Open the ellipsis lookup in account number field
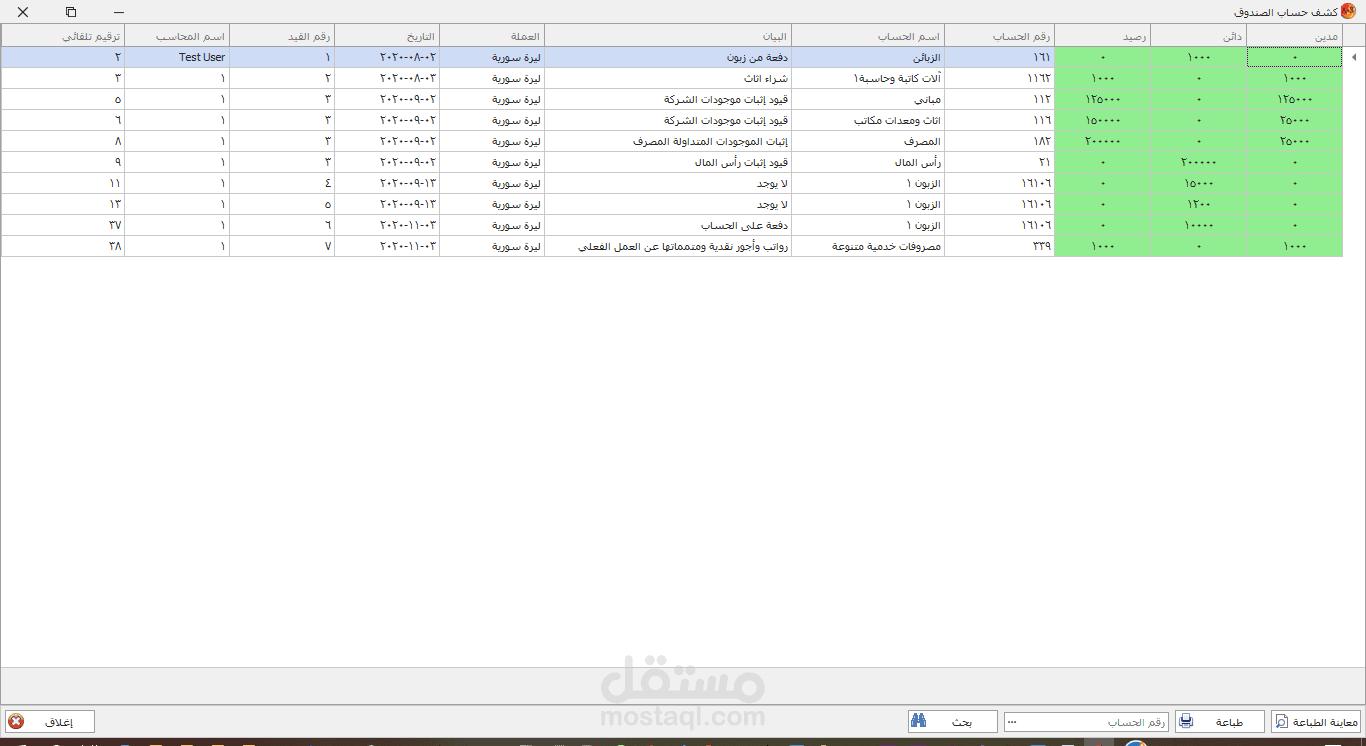The image size is (1366, 746). point(1013,722)
